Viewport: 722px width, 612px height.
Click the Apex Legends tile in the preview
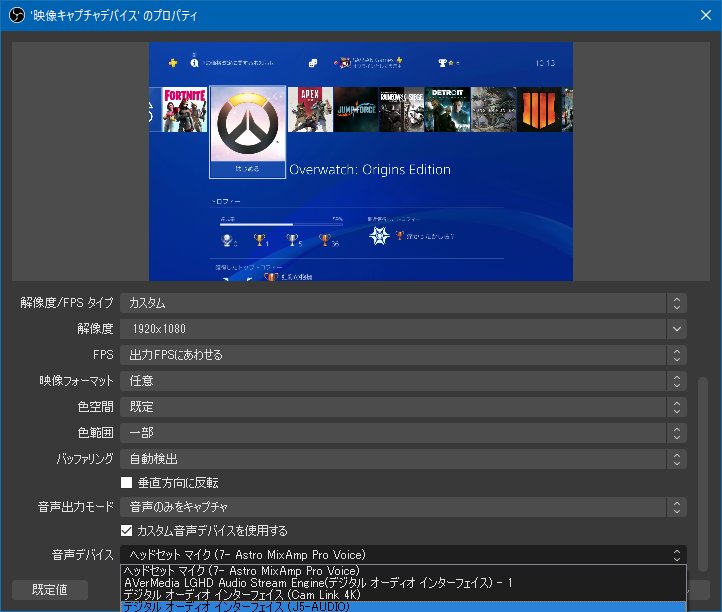tap(310, 110)
